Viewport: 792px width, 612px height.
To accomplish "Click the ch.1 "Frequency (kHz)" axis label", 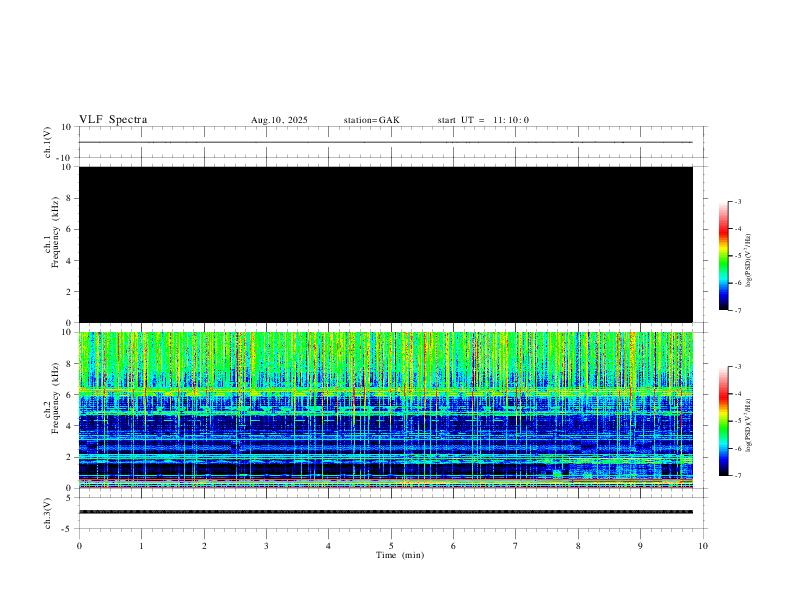I will [55, 232].
